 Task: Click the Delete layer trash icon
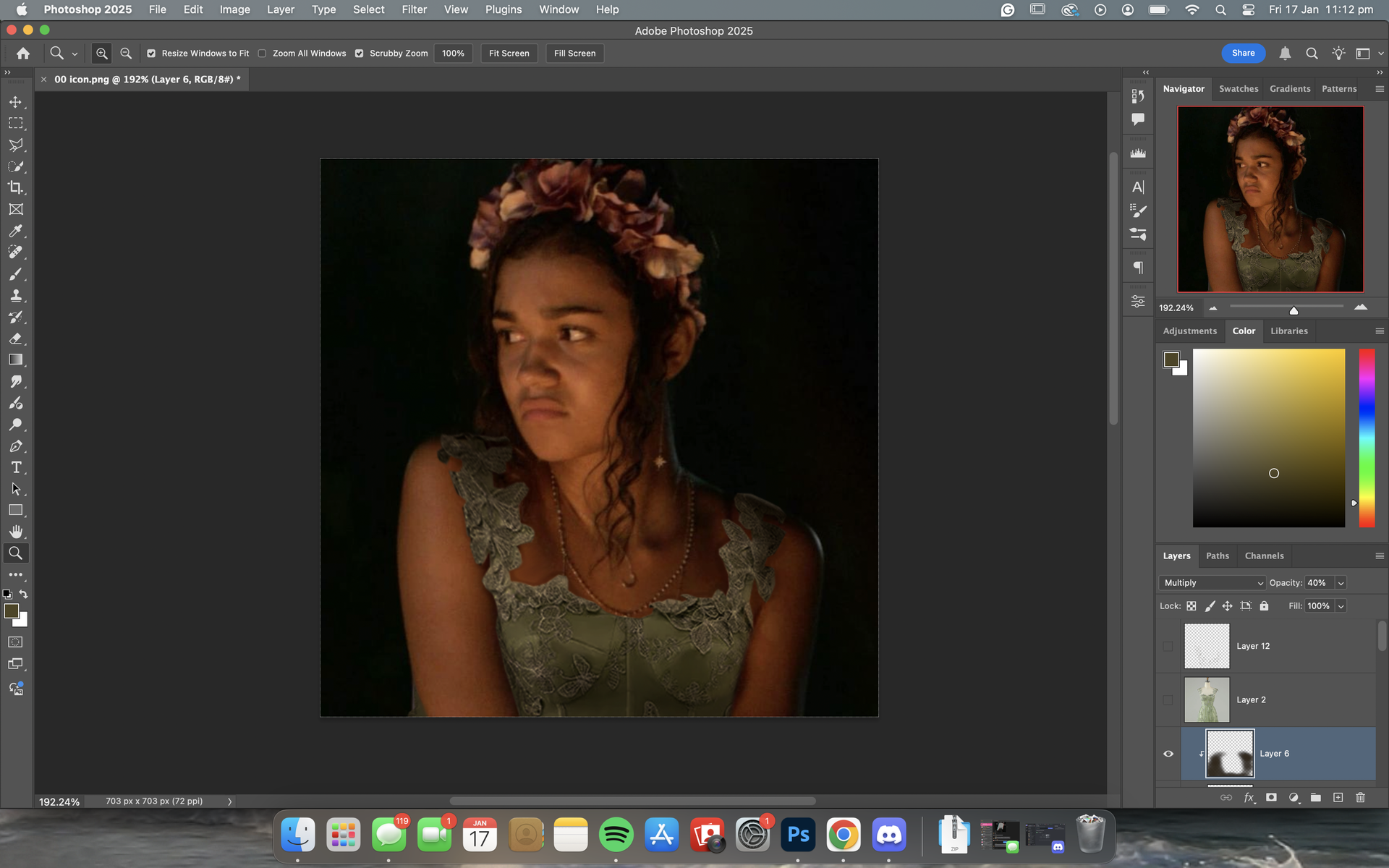pyautogui.click(x=1360, y=797)
